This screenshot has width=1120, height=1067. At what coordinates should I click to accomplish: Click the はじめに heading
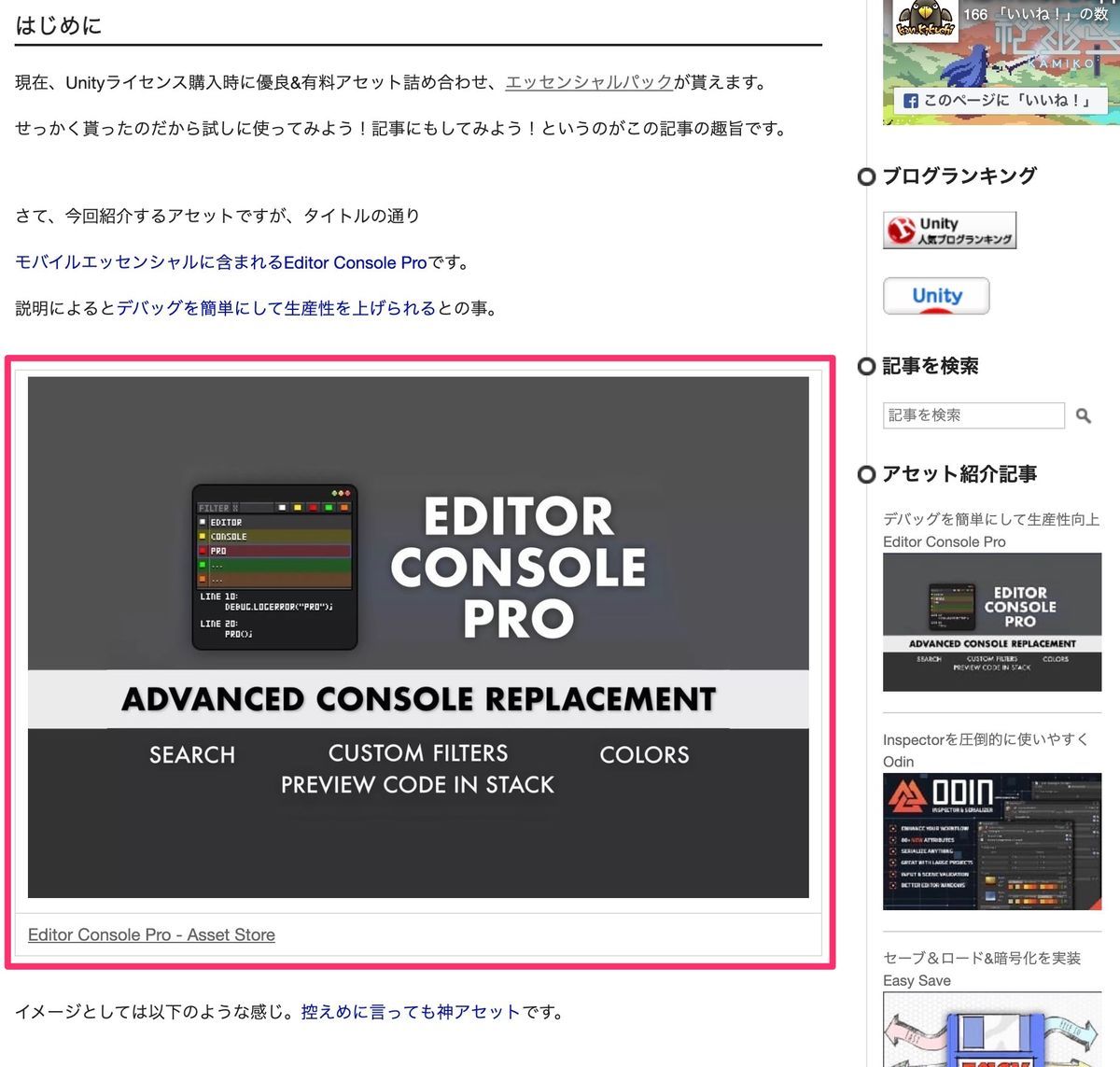pos(58,25)
